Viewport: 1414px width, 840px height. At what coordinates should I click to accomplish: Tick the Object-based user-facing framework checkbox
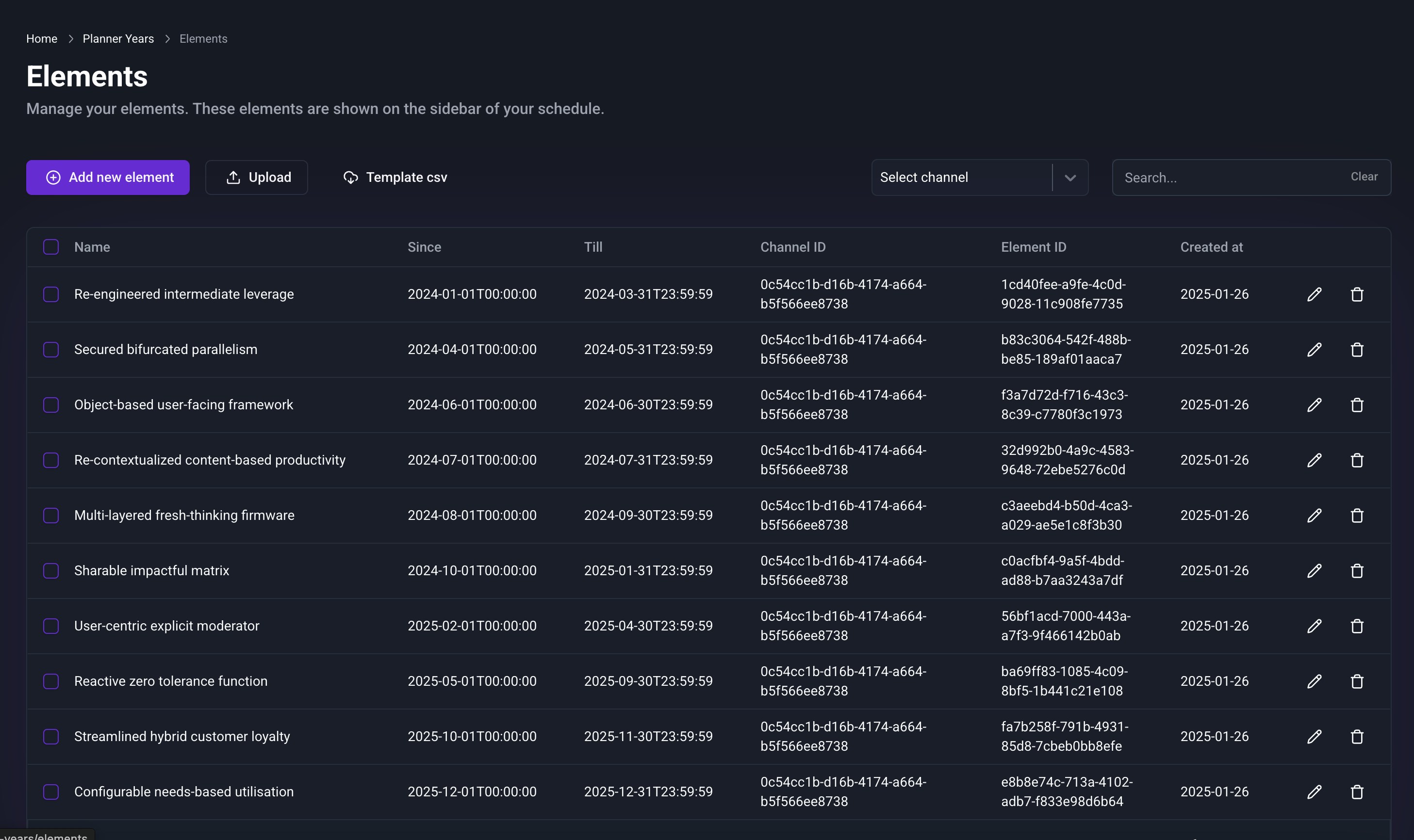51,404
